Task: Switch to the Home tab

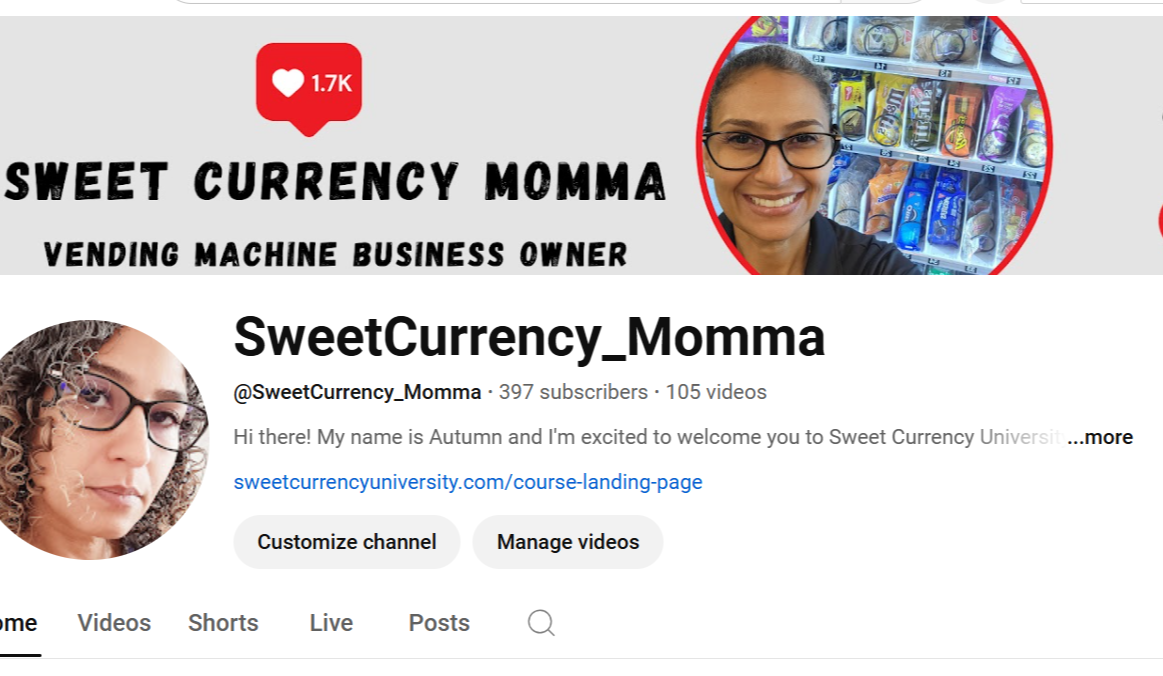Action: 18,623
